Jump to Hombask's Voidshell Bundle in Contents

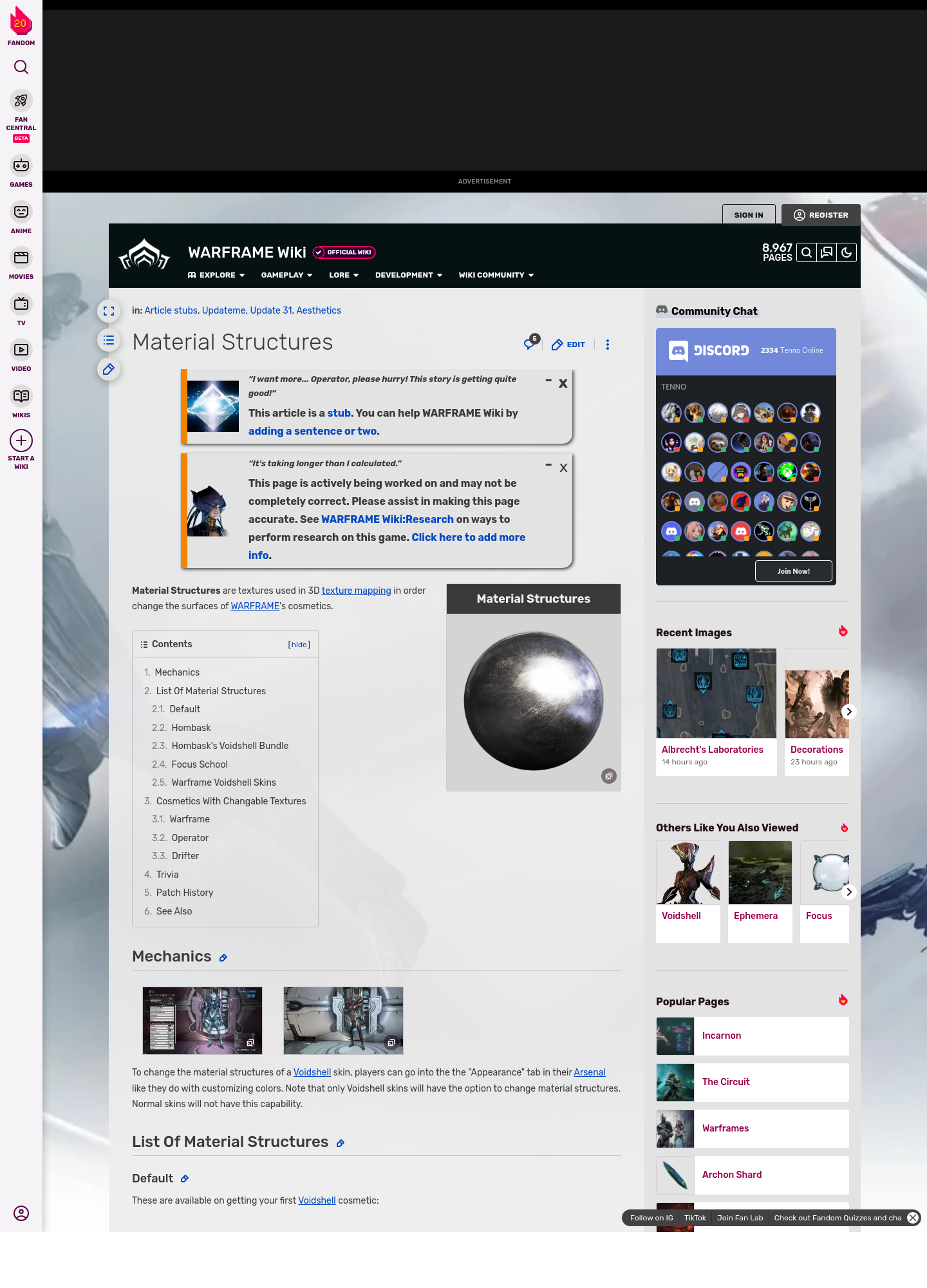coord(230,746)
